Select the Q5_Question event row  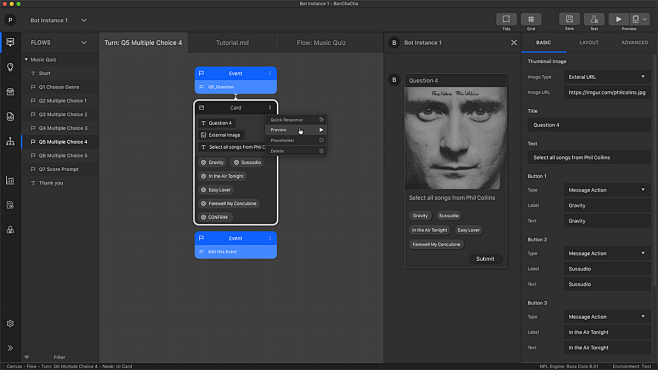235,87
